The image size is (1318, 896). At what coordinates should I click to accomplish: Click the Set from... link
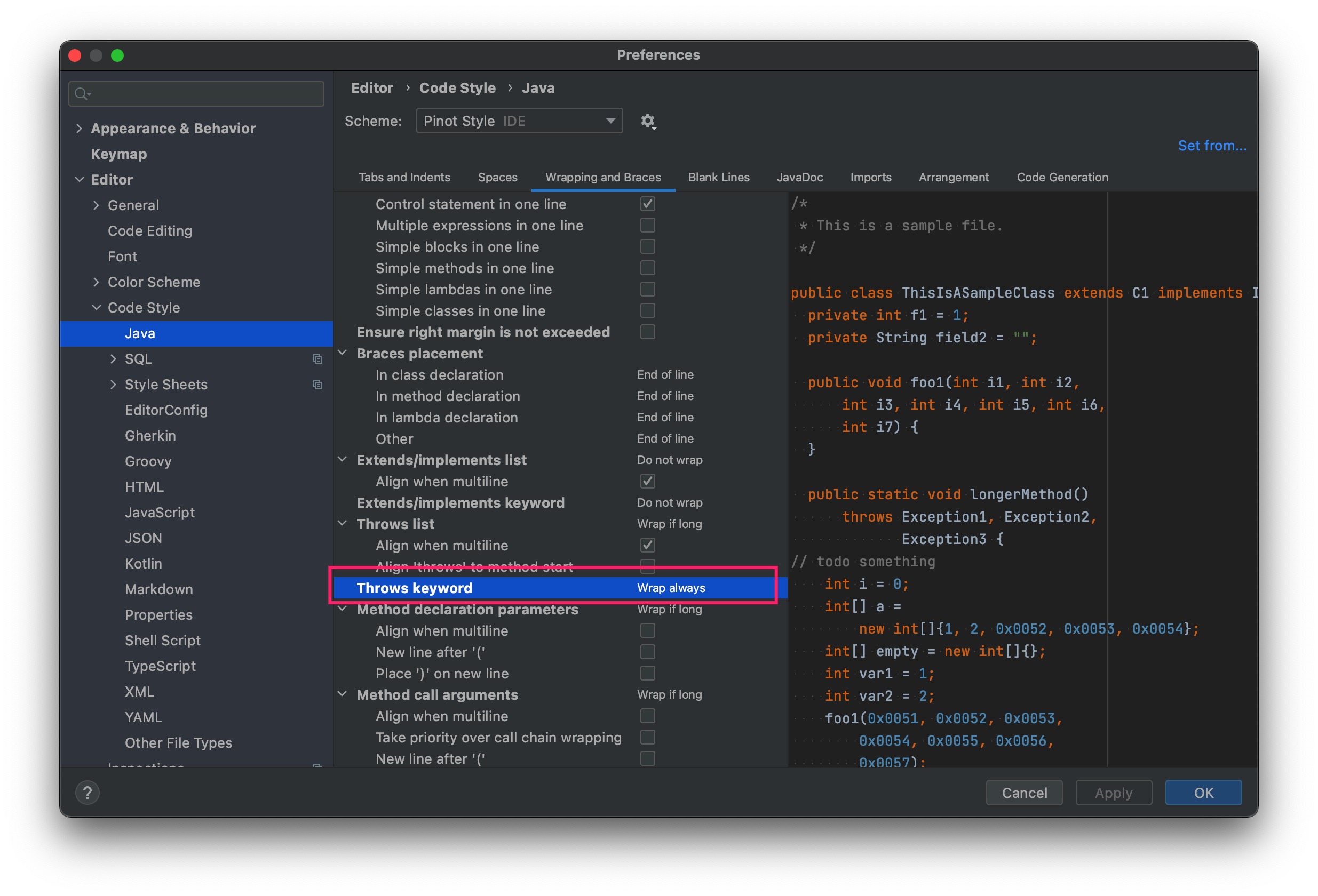(x=1212, y=146)
